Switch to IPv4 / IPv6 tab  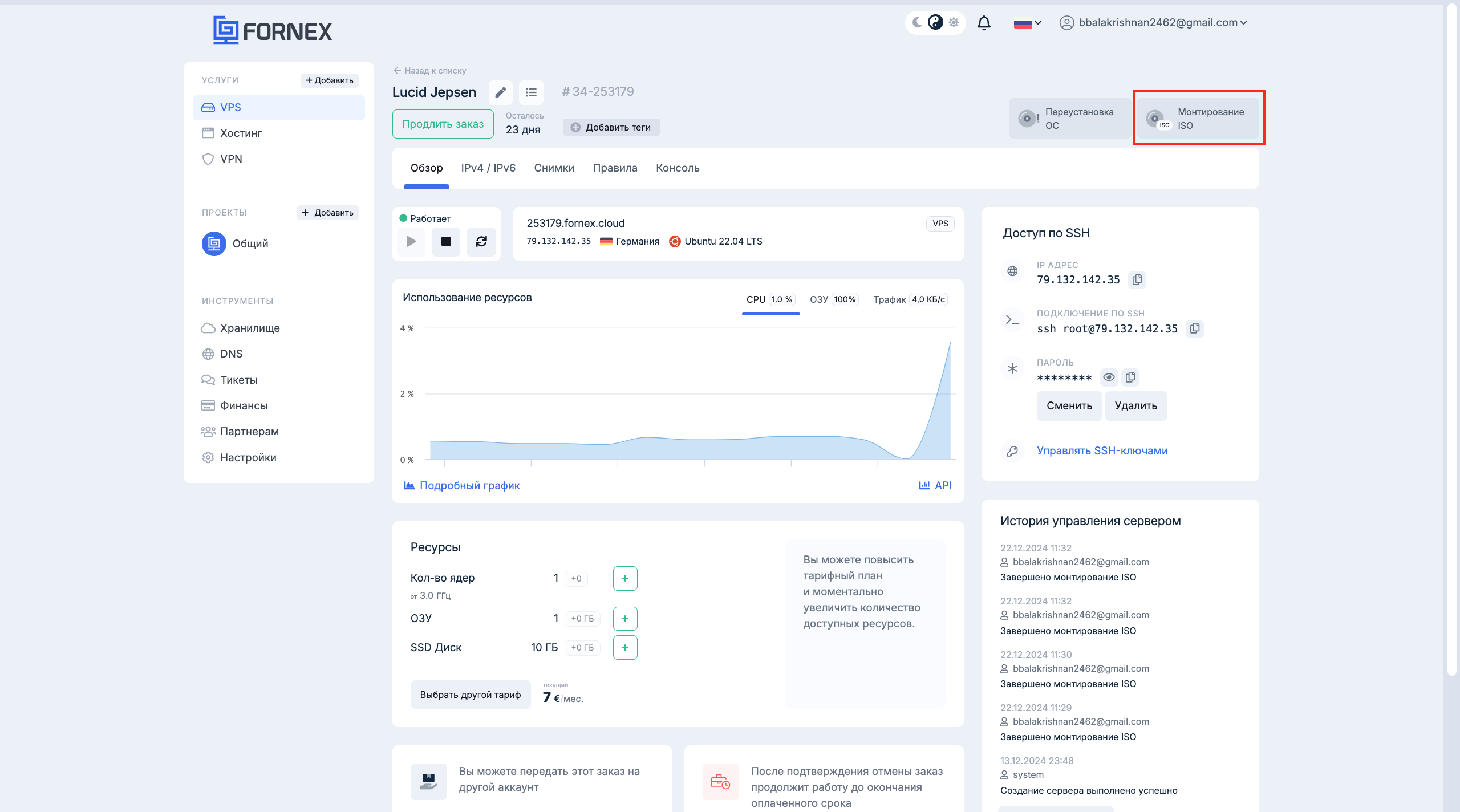(x=488, y=168)
